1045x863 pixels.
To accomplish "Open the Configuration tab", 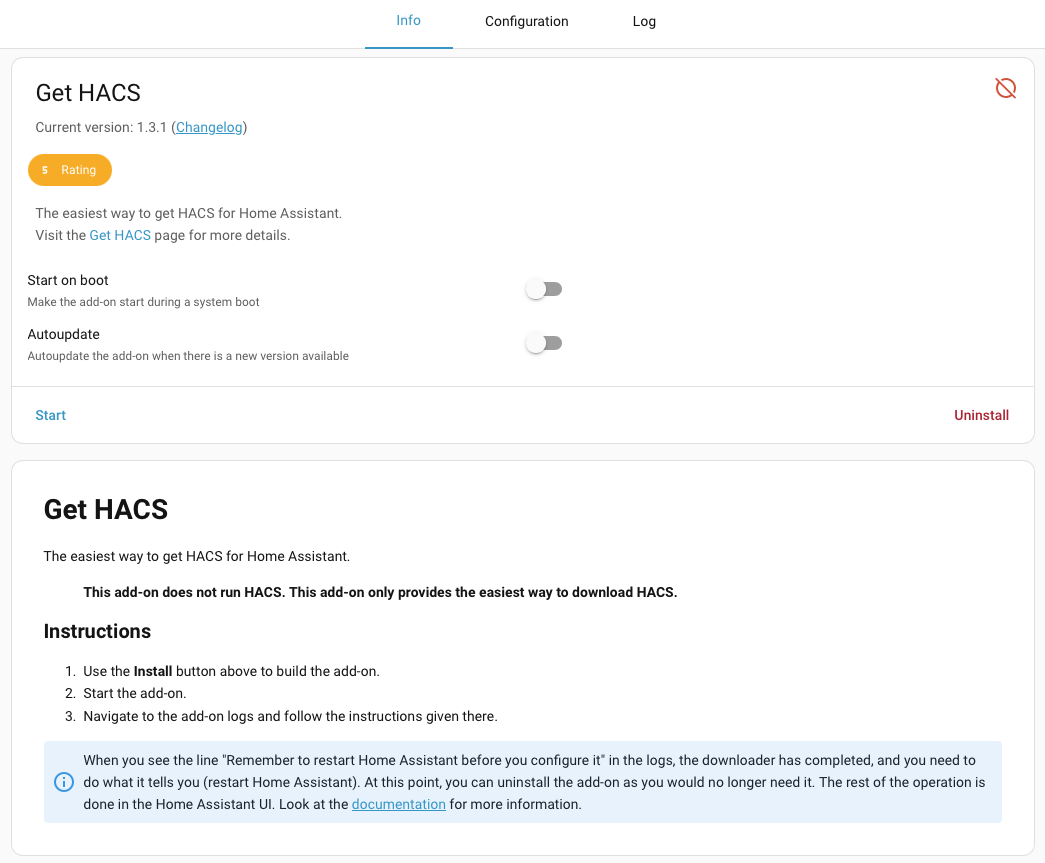I will click(x=526, y=21).
